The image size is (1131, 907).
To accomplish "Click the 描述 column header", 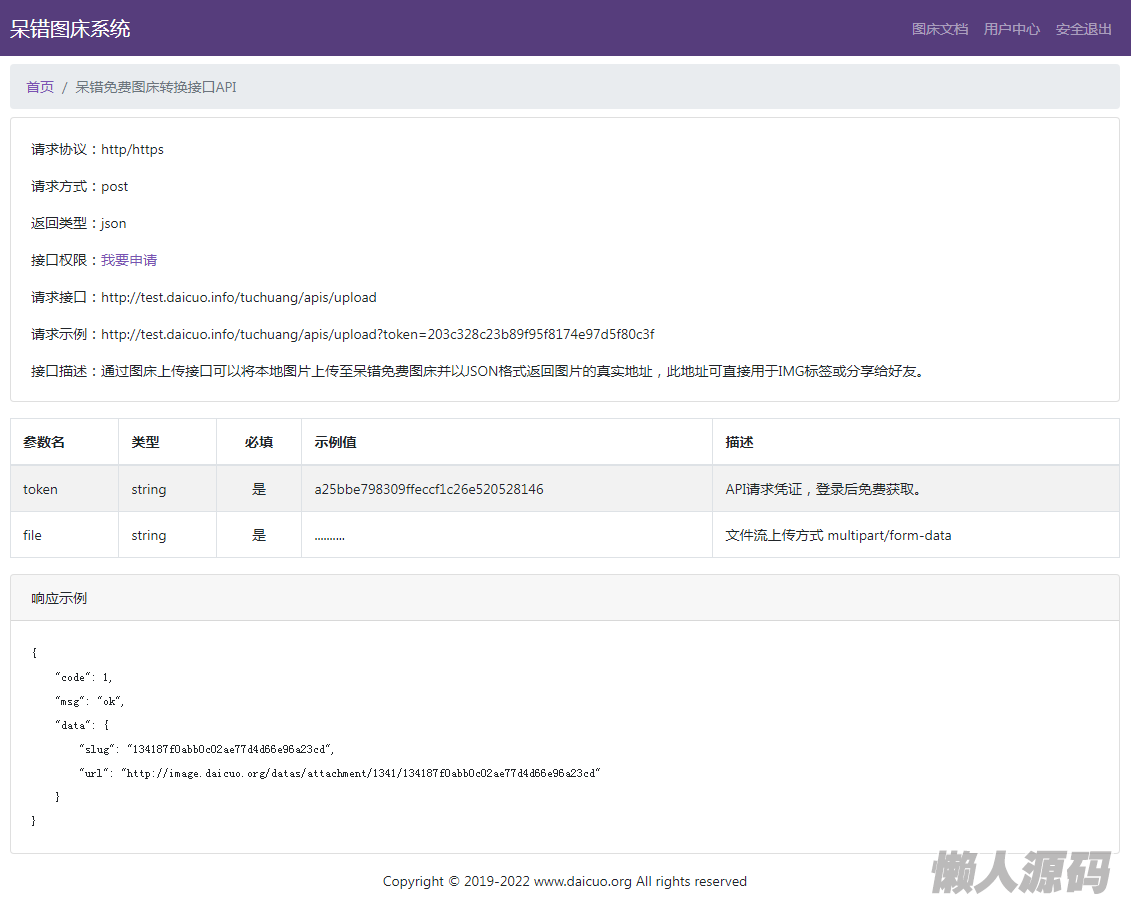I will pyautogui.click(x=739, y=442).
